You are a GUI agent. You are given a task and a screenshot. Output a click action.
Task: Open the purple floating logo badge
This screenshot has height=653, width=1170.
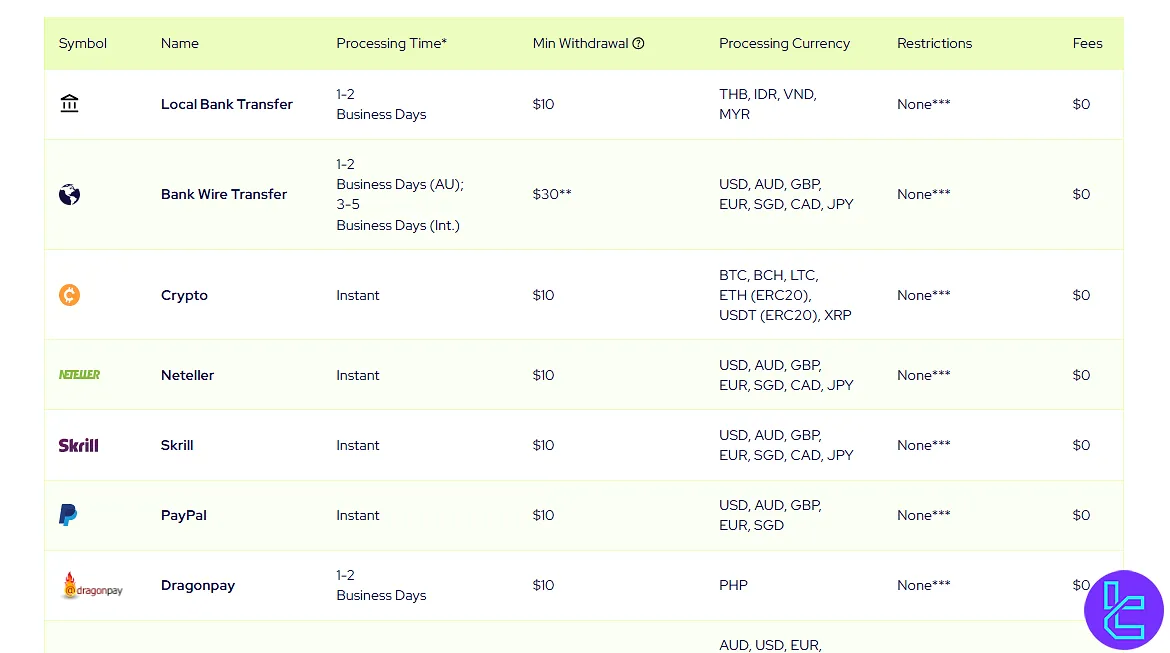(x=1123, y=610)
